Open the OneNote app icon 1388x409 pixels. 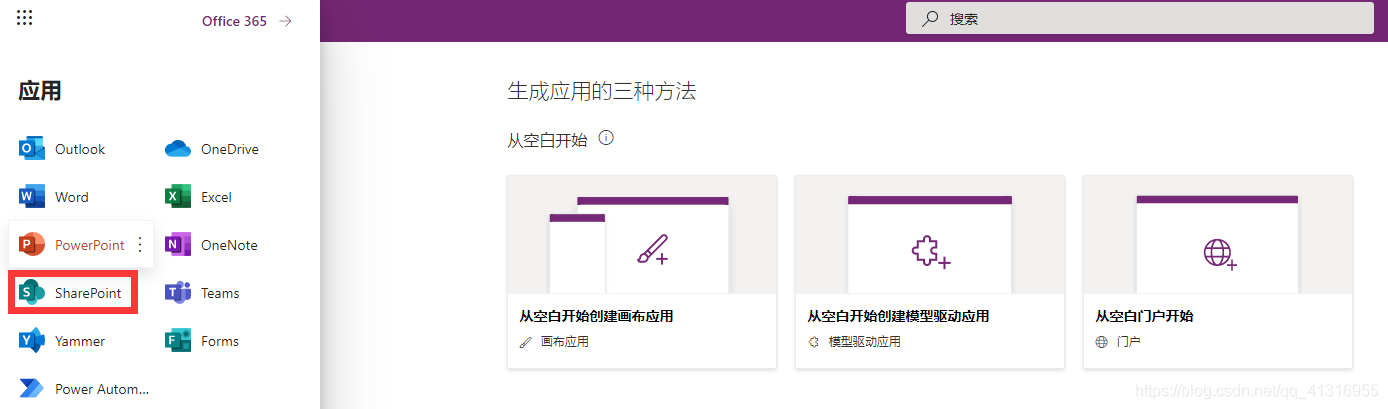pyautogui.click(x=178, y=245)
